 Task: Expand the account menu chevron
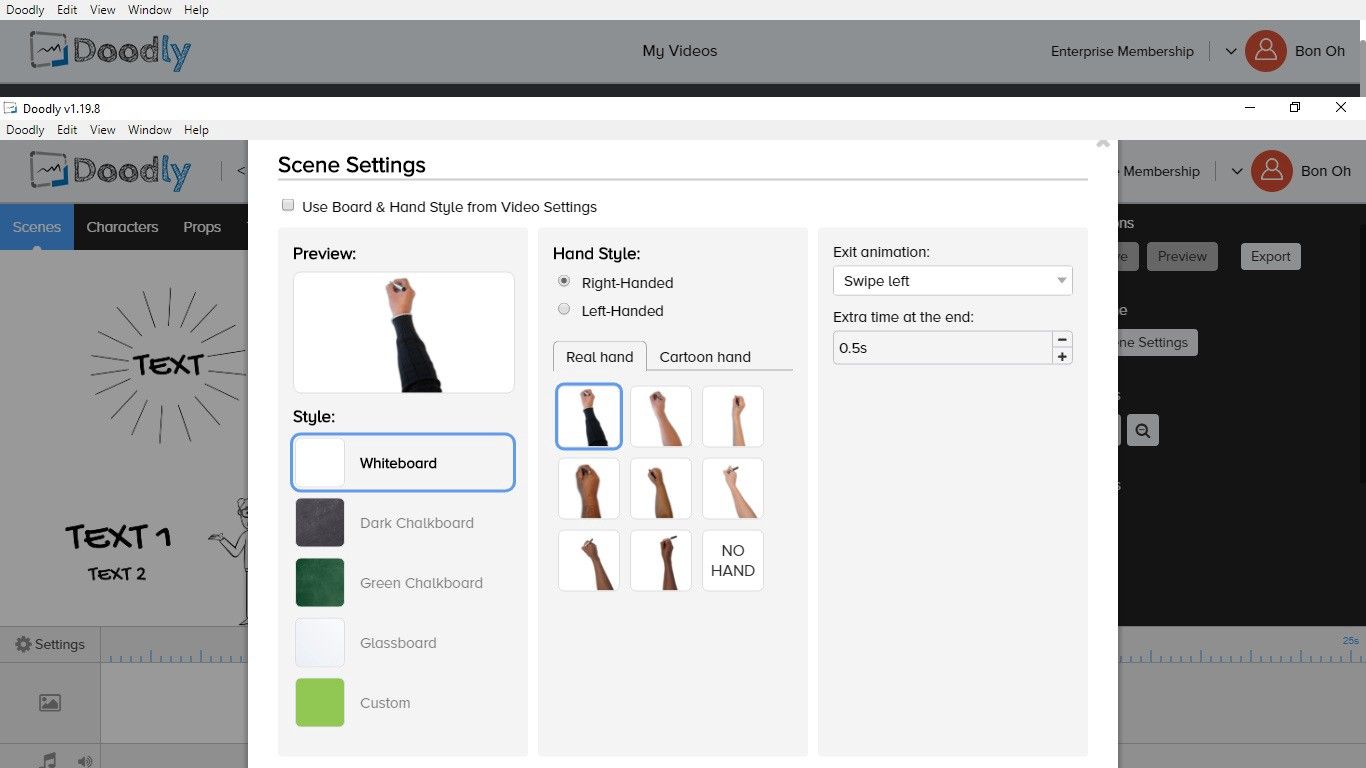[1237, 171]
